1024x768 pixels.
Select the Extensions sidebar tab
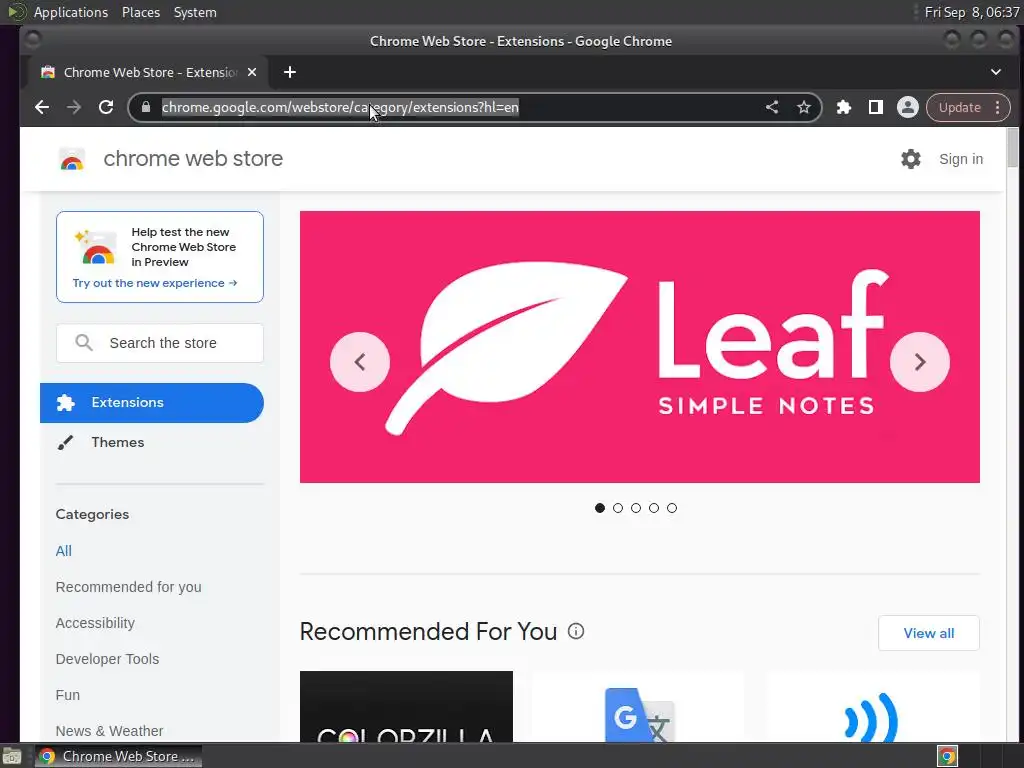(x=152, y=402)
